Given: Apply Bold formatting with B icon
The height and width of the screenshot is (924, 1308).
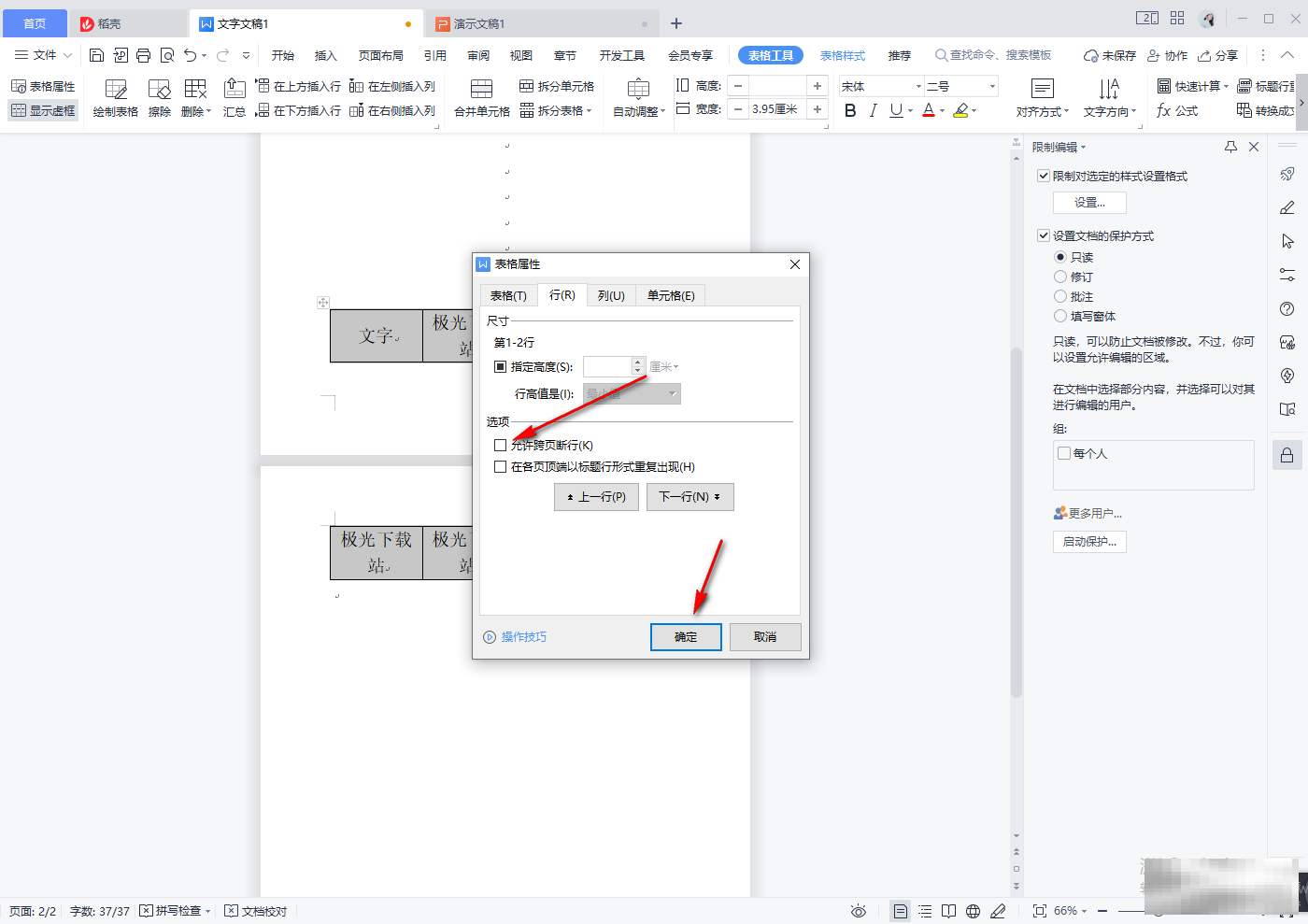Looking at the screenshot, I should pyautogui.click(x=850, y=110).
